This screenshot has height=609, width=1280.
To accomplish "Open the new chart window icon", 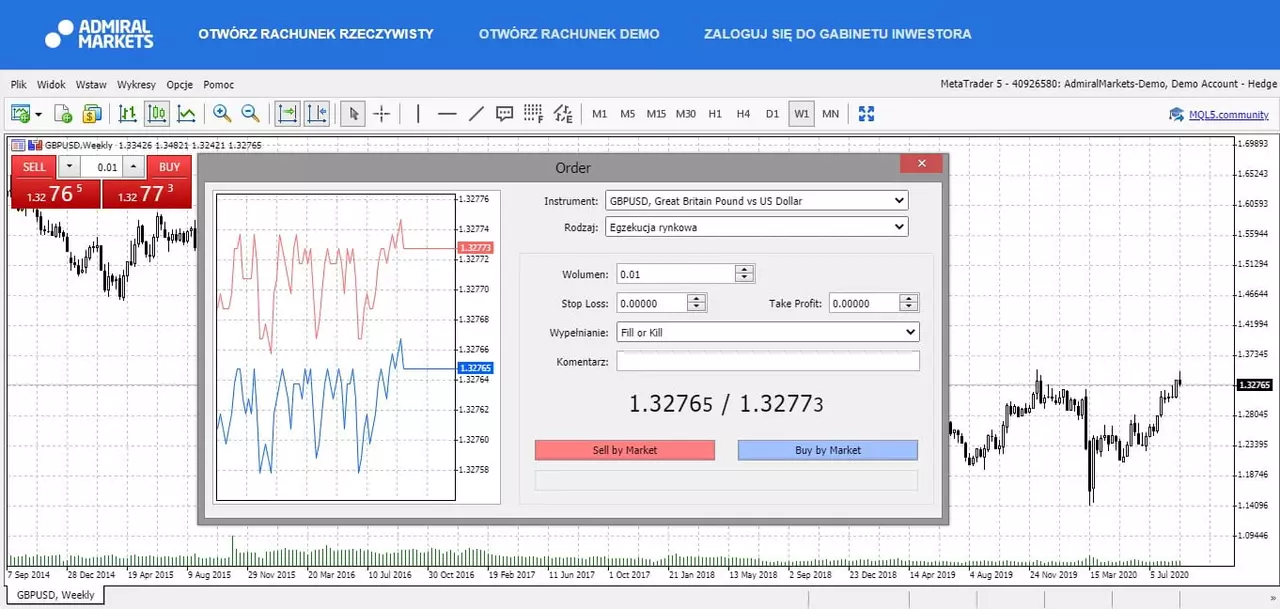I will [x=20, y=114].
